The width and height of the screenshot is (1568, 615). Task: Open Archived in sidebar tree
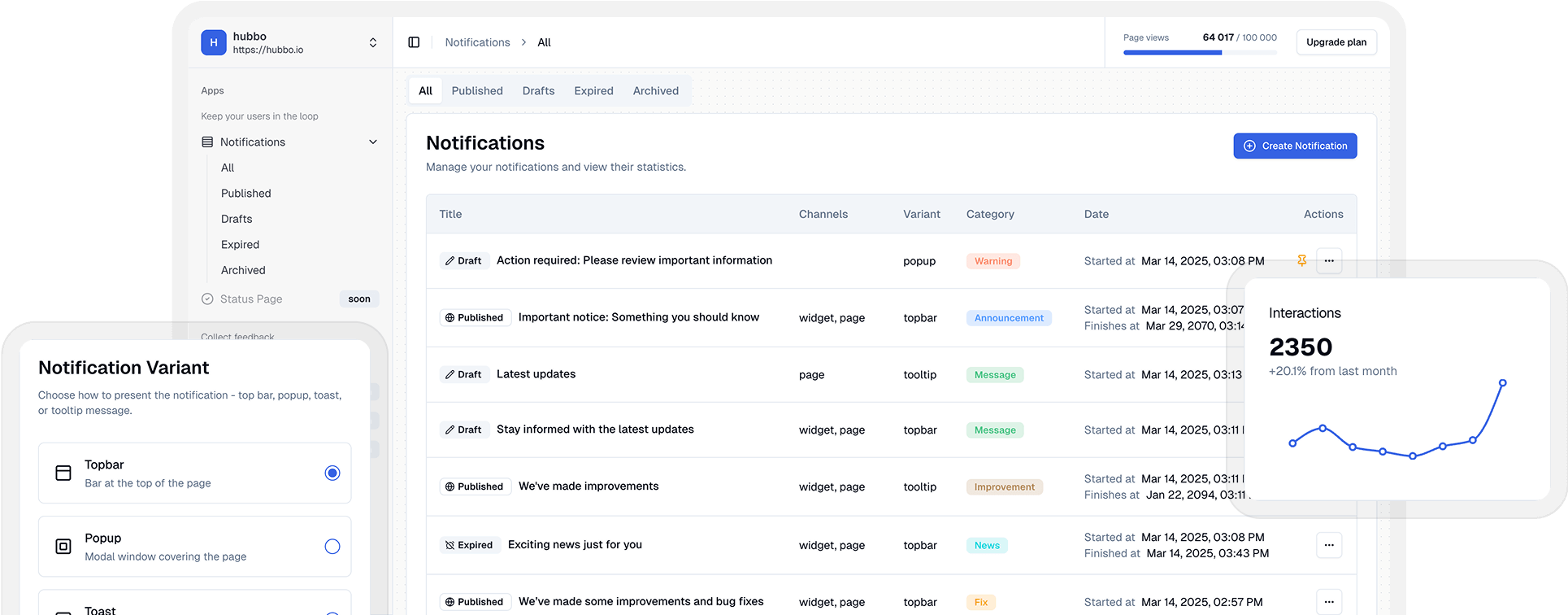tap(243, 270)
